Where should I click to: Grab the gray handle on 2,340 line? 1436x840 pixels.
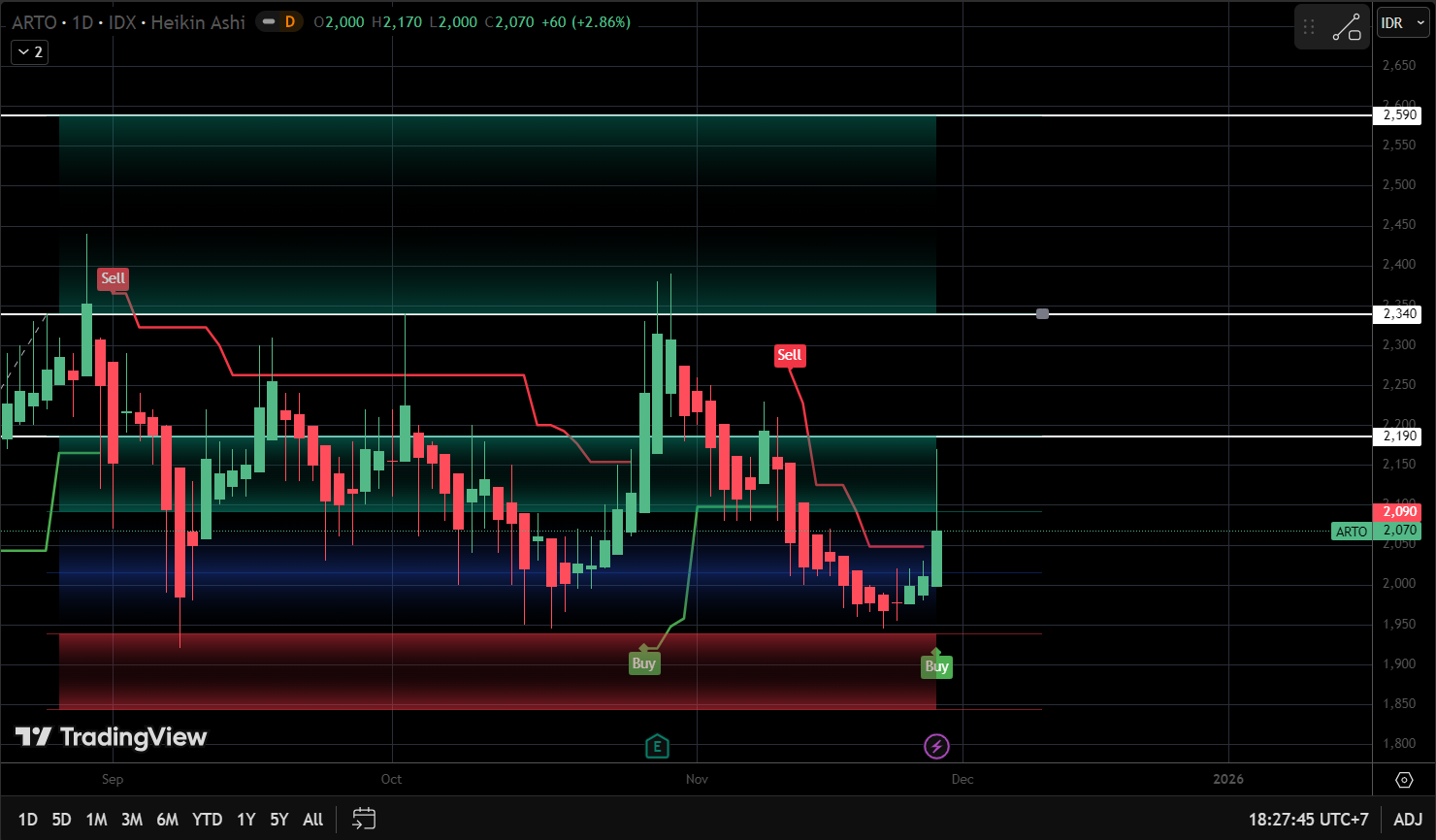[1043, 313]
